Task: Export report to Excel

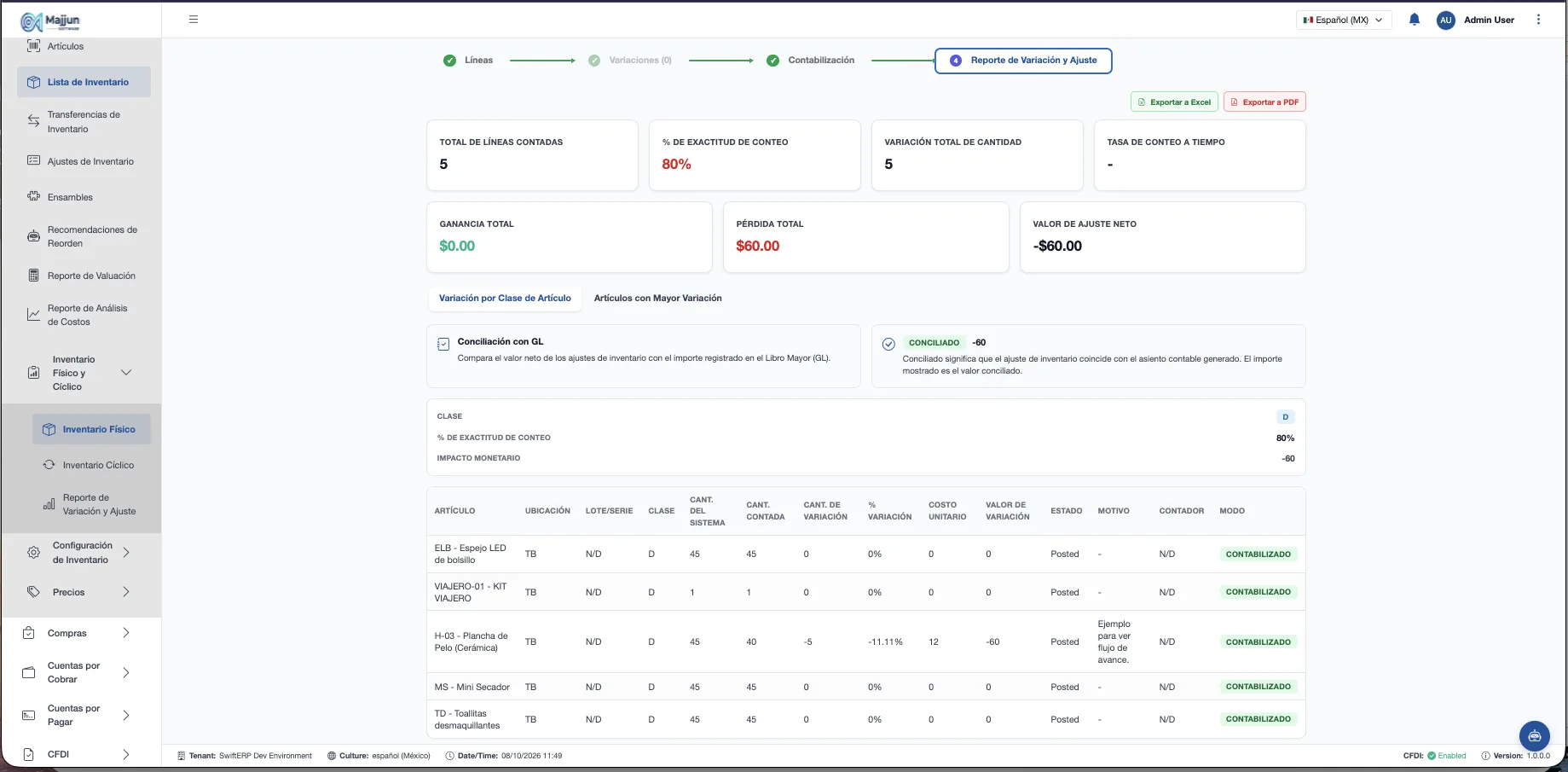Action: tap(1174, 102)
